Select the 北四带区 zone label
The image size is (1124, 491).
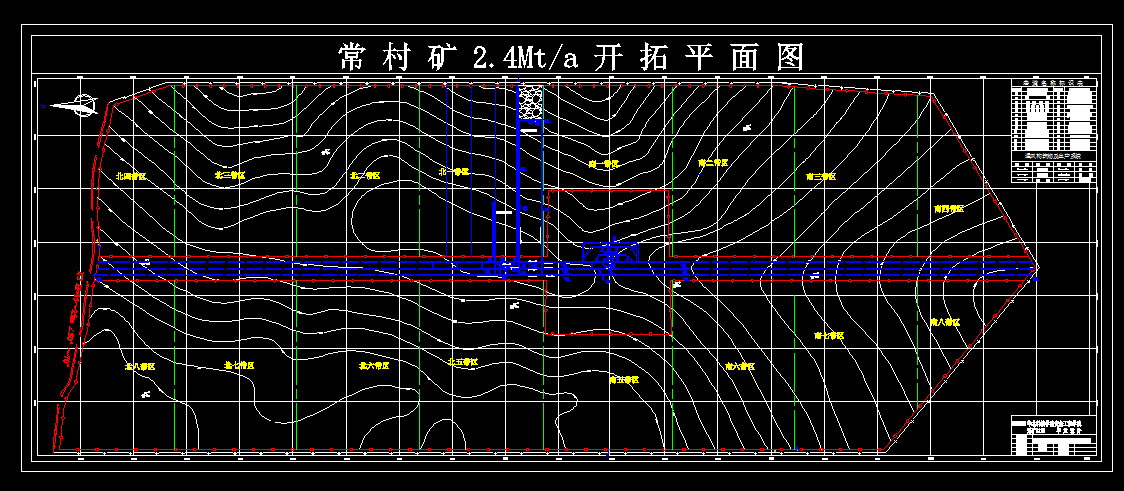pos(130,176)
